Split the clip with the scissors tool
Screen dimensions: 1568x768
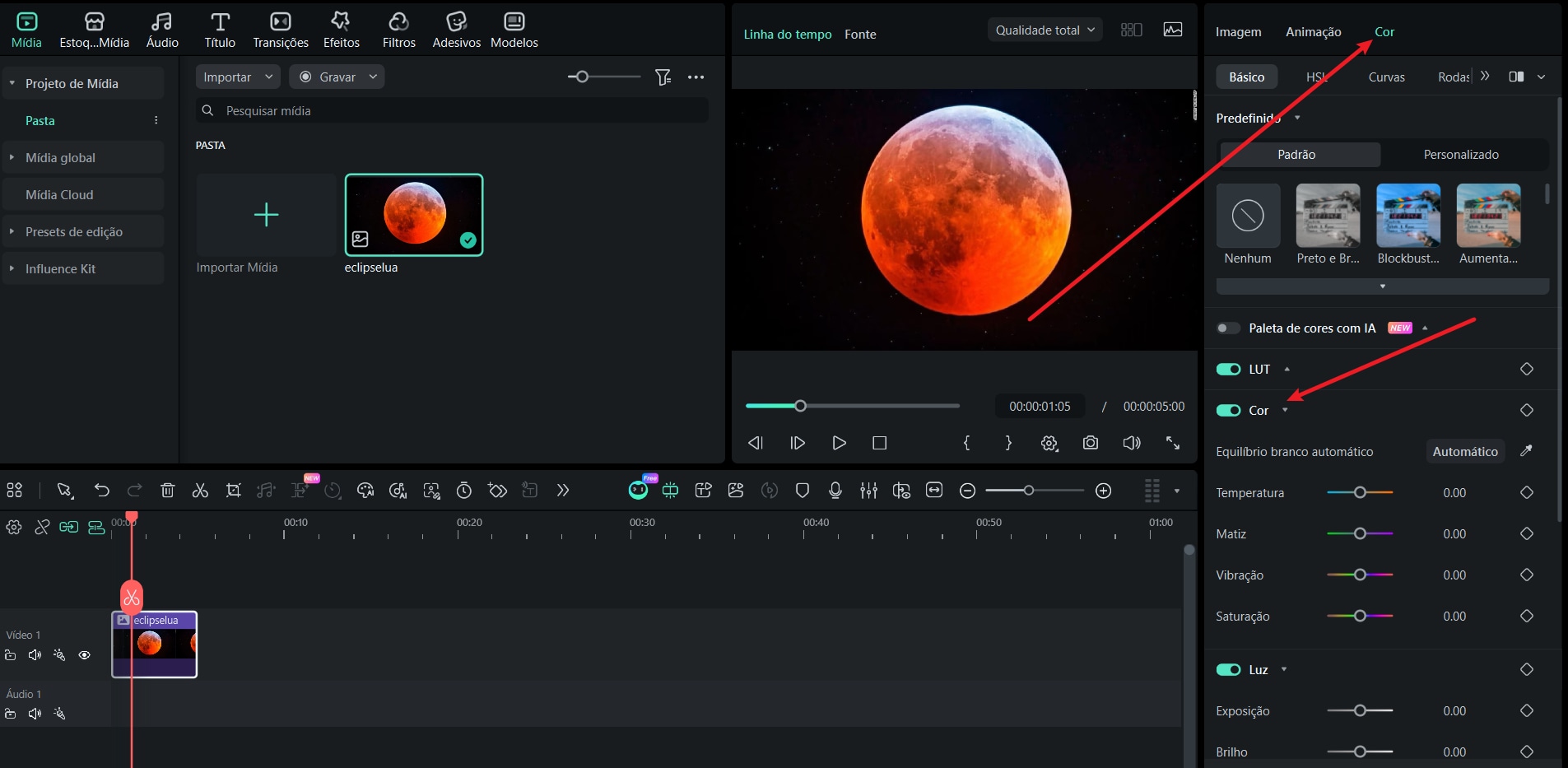click(200, 490)
